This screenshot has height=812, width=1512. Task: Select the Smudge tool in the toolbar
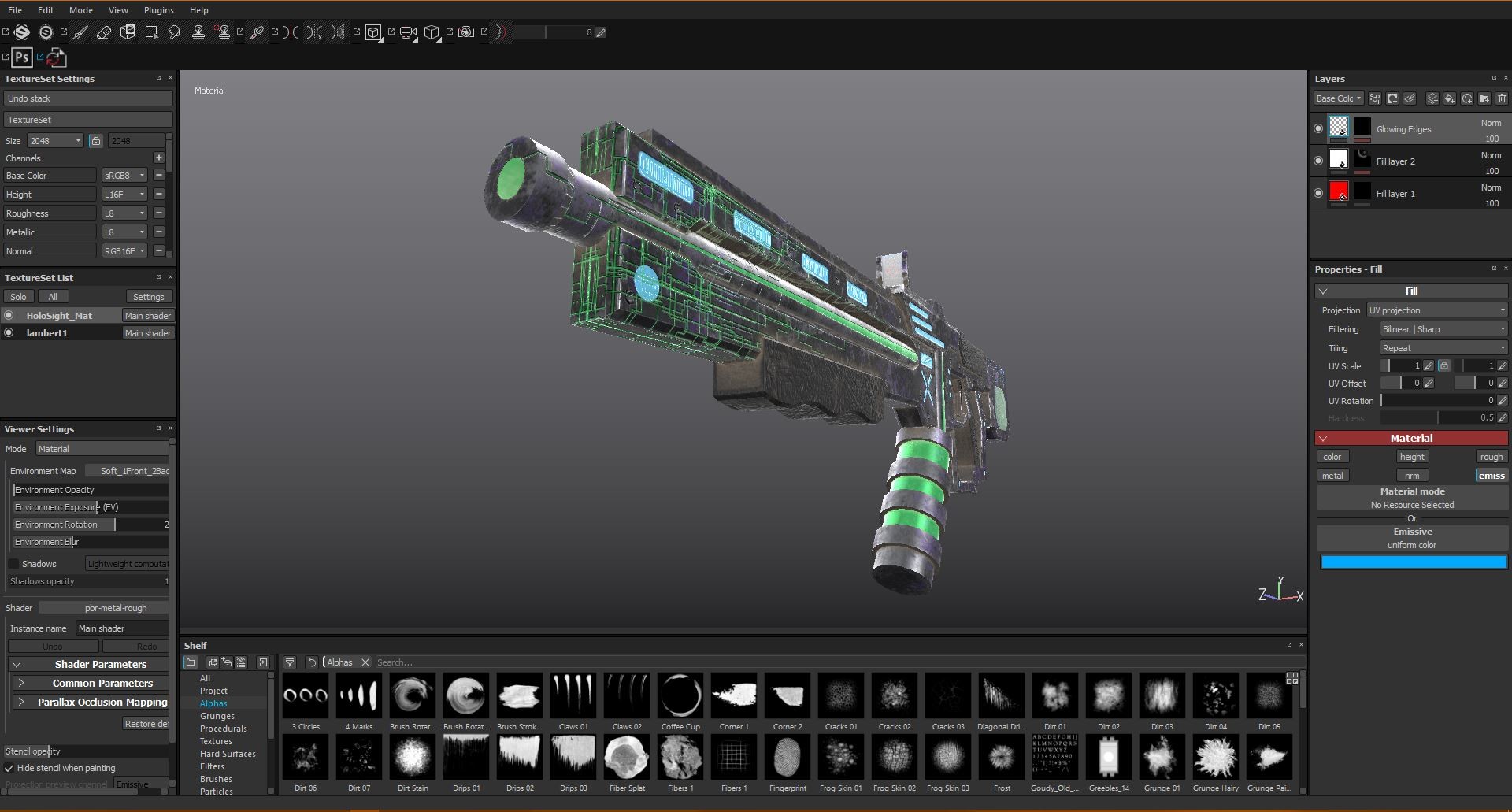(174, 32)
